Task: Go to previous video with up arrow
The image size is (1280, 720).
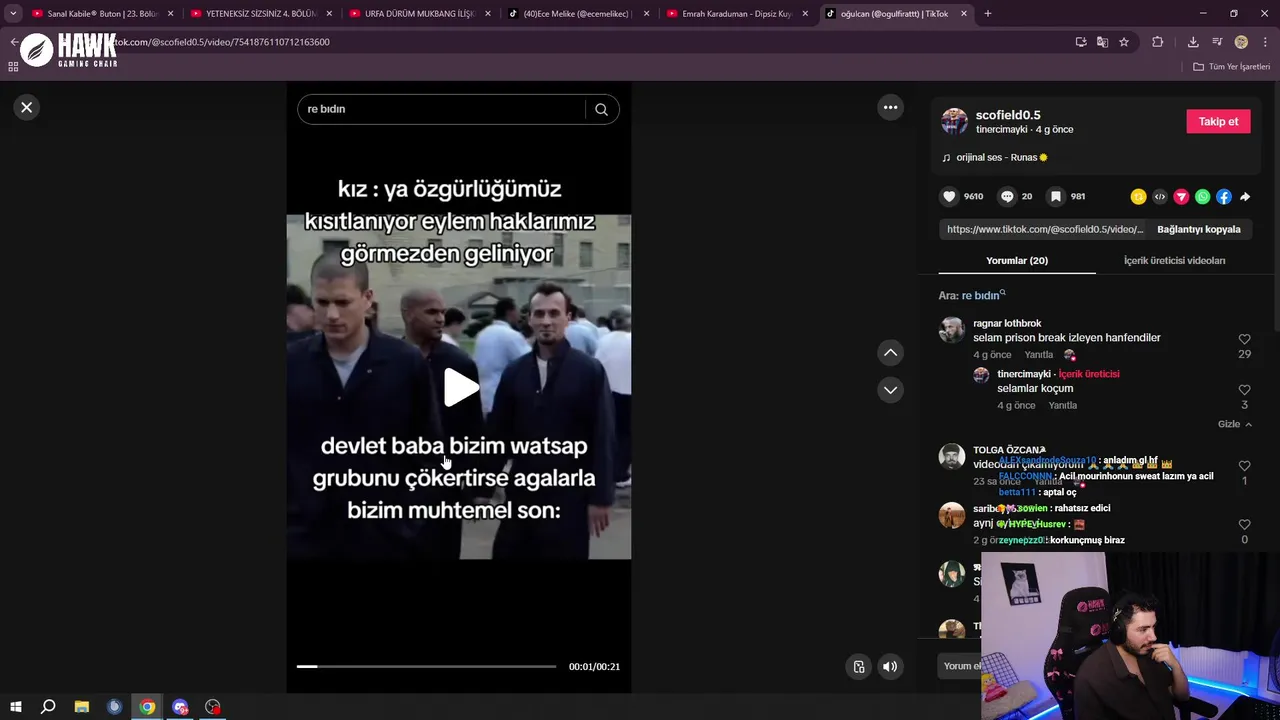Action: (890, 352)
